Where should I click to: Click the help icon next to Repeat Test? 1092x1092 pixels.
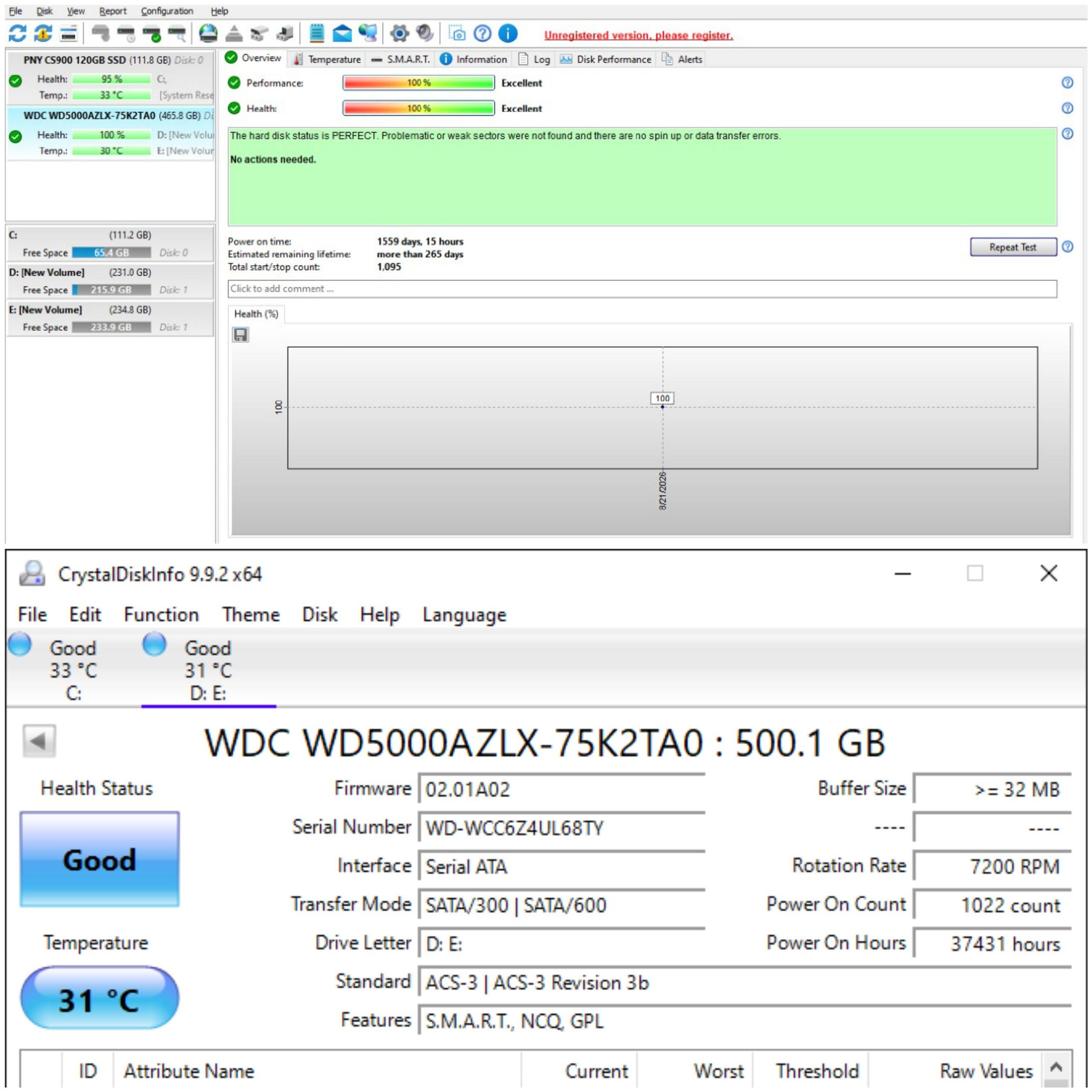[1067, 246]
